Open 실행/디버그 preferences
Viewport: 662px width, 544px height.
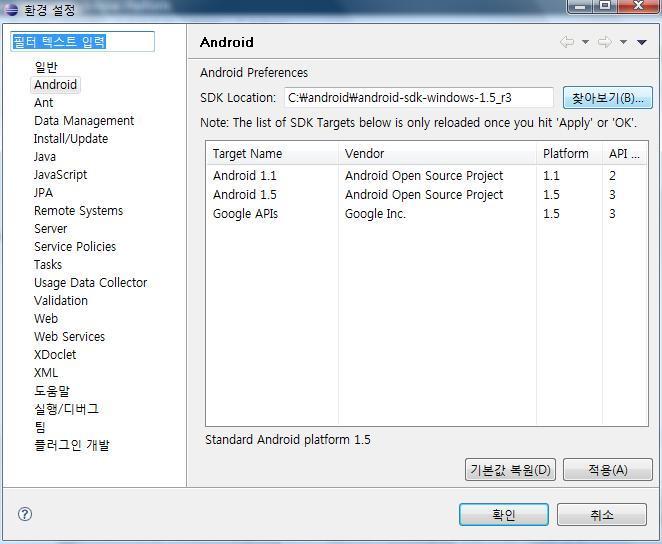point(67,409)
